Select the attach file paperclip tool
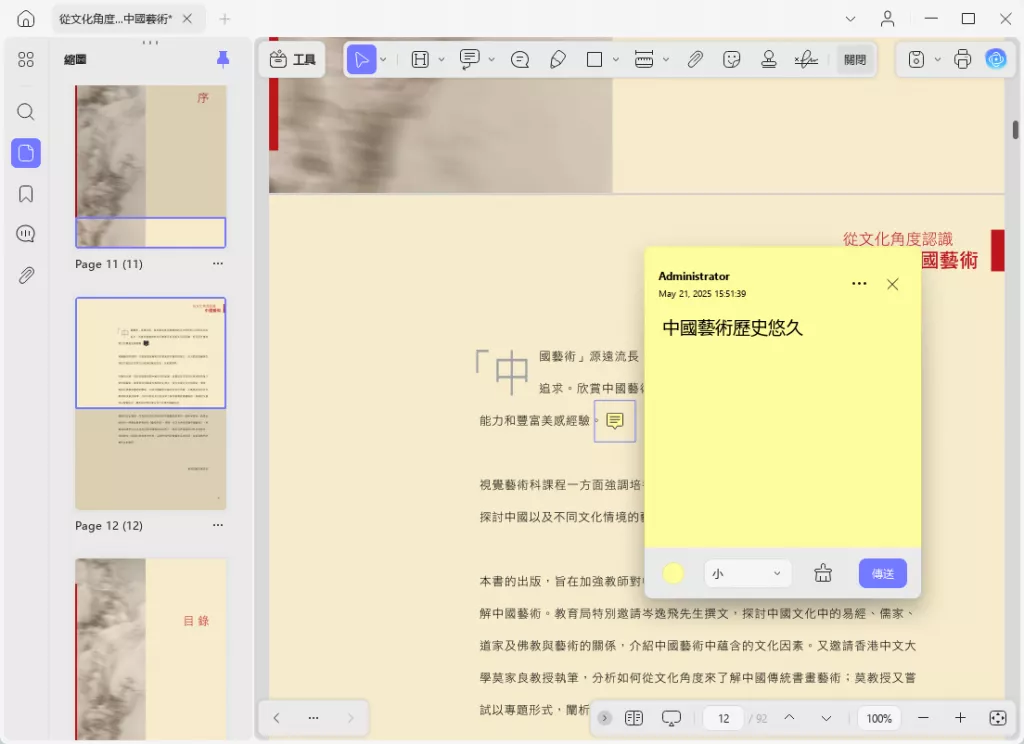Screen dimensions: 1024x744 point(695,60)
